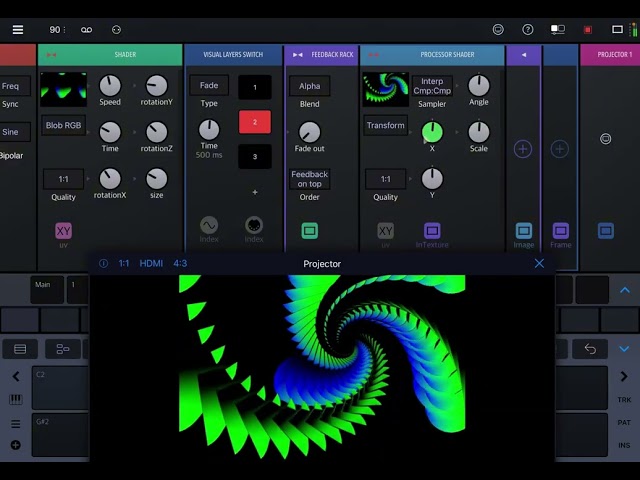Switch to visual layer 1
Viewport: 640px width, 480px height.
(255, 87)
